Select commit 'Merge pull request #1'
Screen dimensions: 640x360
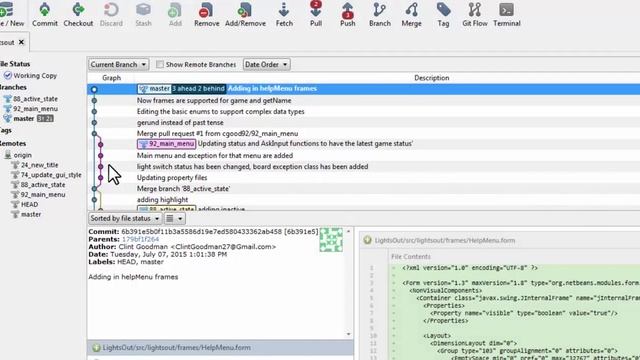point(363,133)
